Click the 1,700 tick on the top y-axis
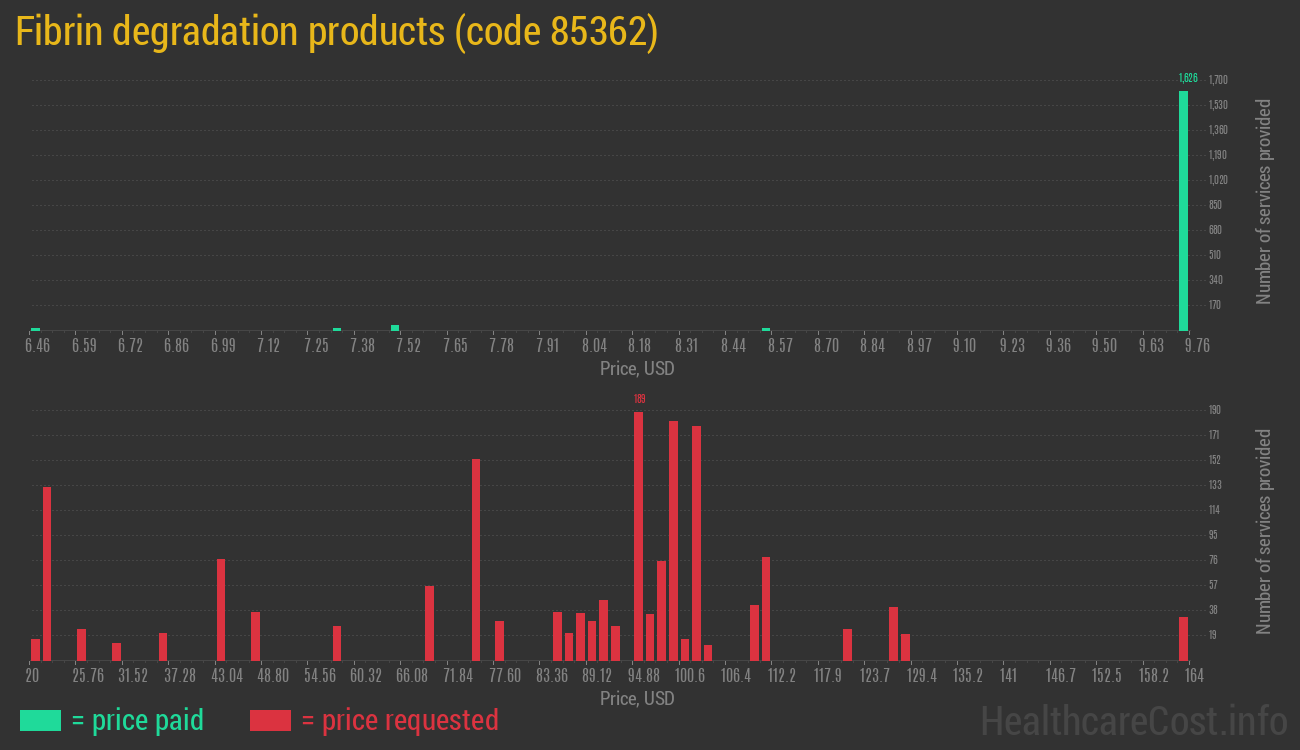 (1218, 80)
